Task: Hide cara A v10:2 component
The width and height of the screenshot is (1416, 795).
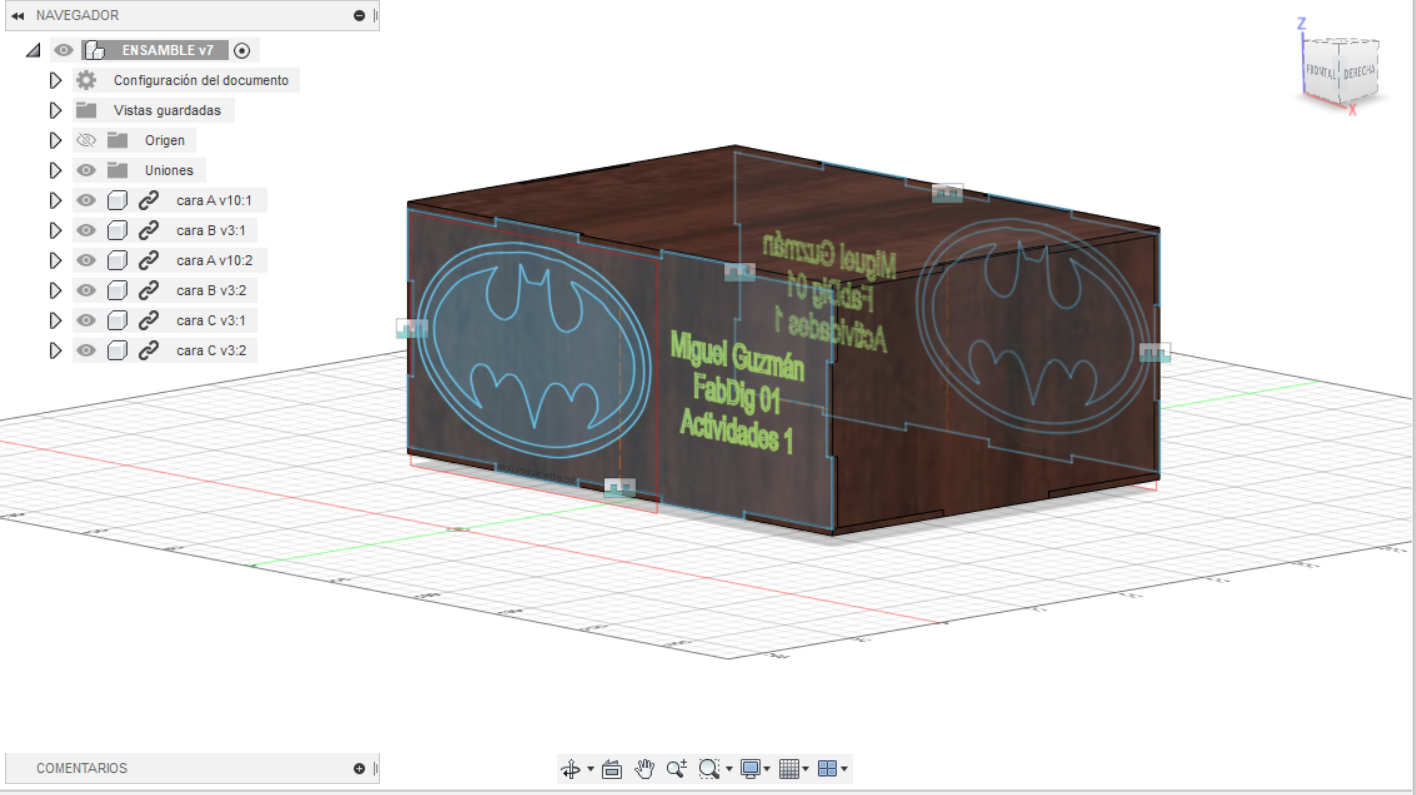Action: point(86,260)
